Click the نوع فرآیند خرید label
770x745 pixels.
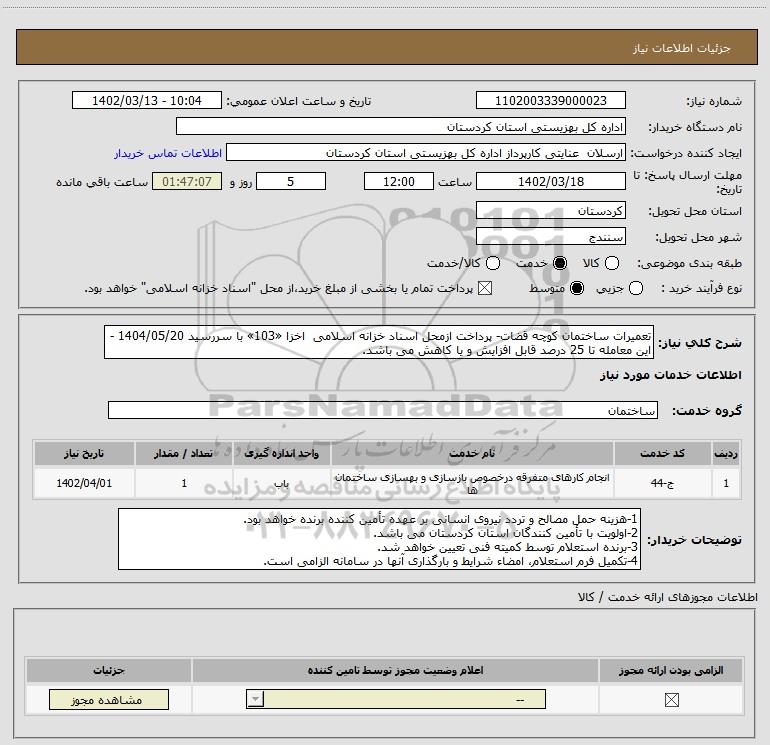tap(701, 289)
